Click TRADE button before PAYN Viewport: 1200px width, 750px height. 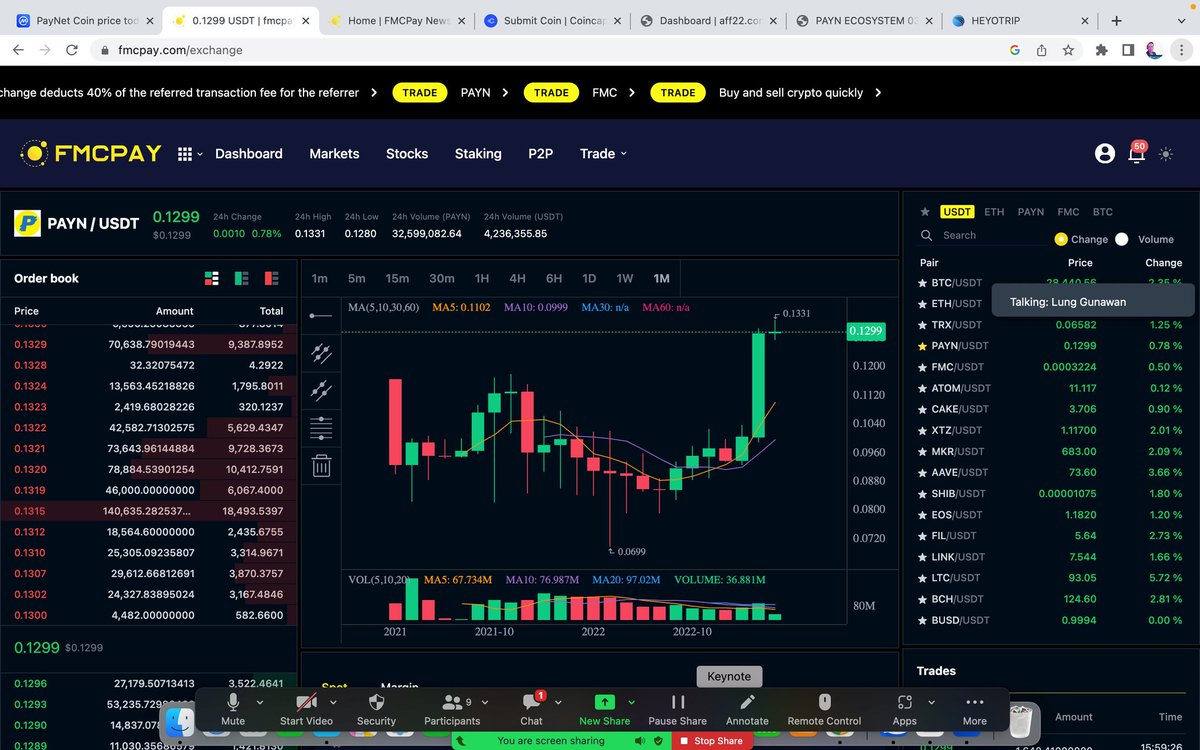click(420, 92)
